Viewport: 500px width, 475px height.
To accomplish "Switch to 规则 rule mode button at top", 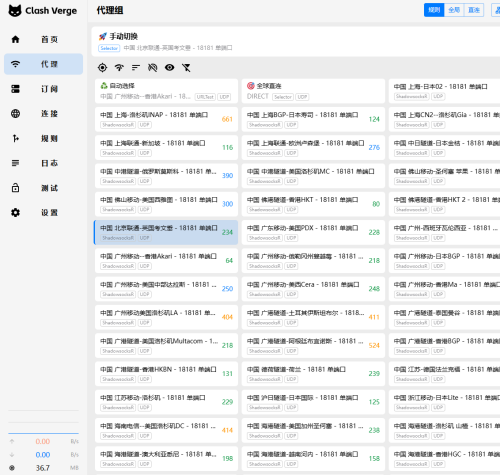I will (434, 10).
